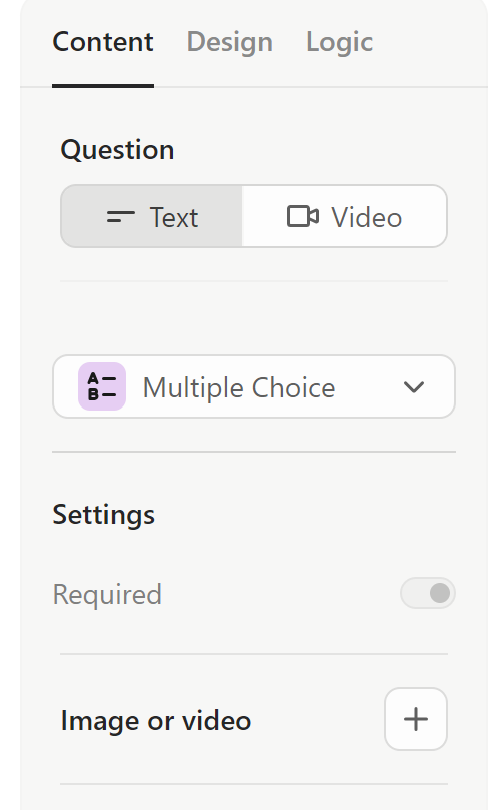Viewport: 502px width, 810px height.
Task: Add image or video with plus button
Action: tap(416, 719)
